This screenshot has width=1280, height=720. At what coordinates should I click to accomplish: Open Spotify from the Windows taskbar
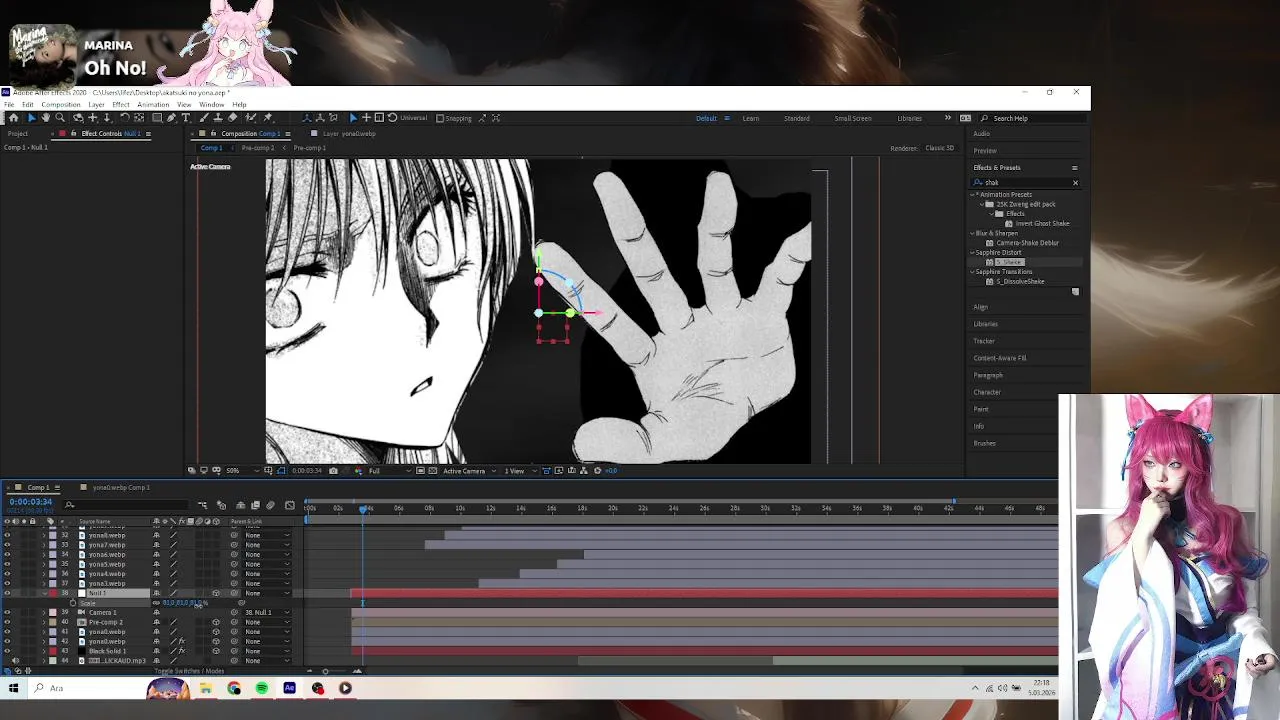point(262,688)
